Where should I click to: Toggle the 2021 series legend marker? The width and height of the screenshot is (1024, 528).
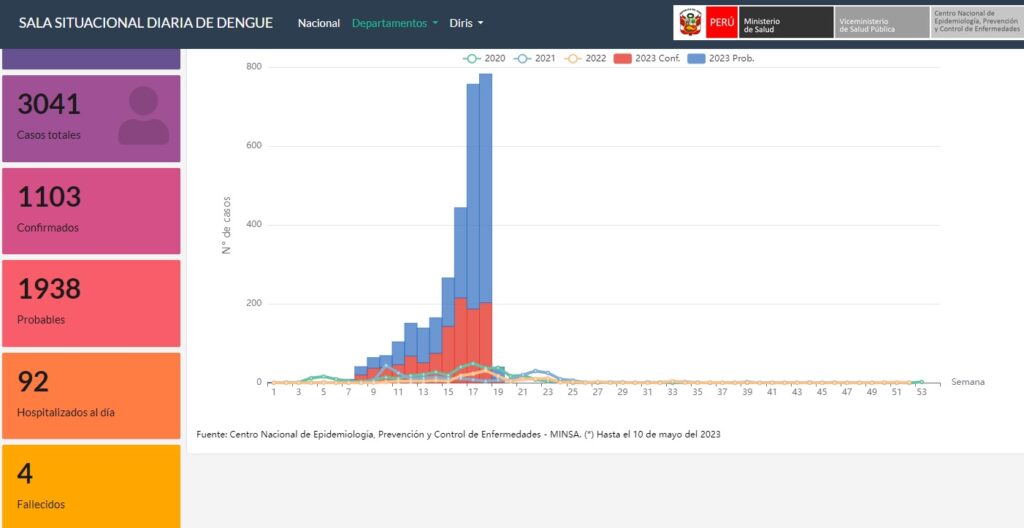(x=521, y=58)
